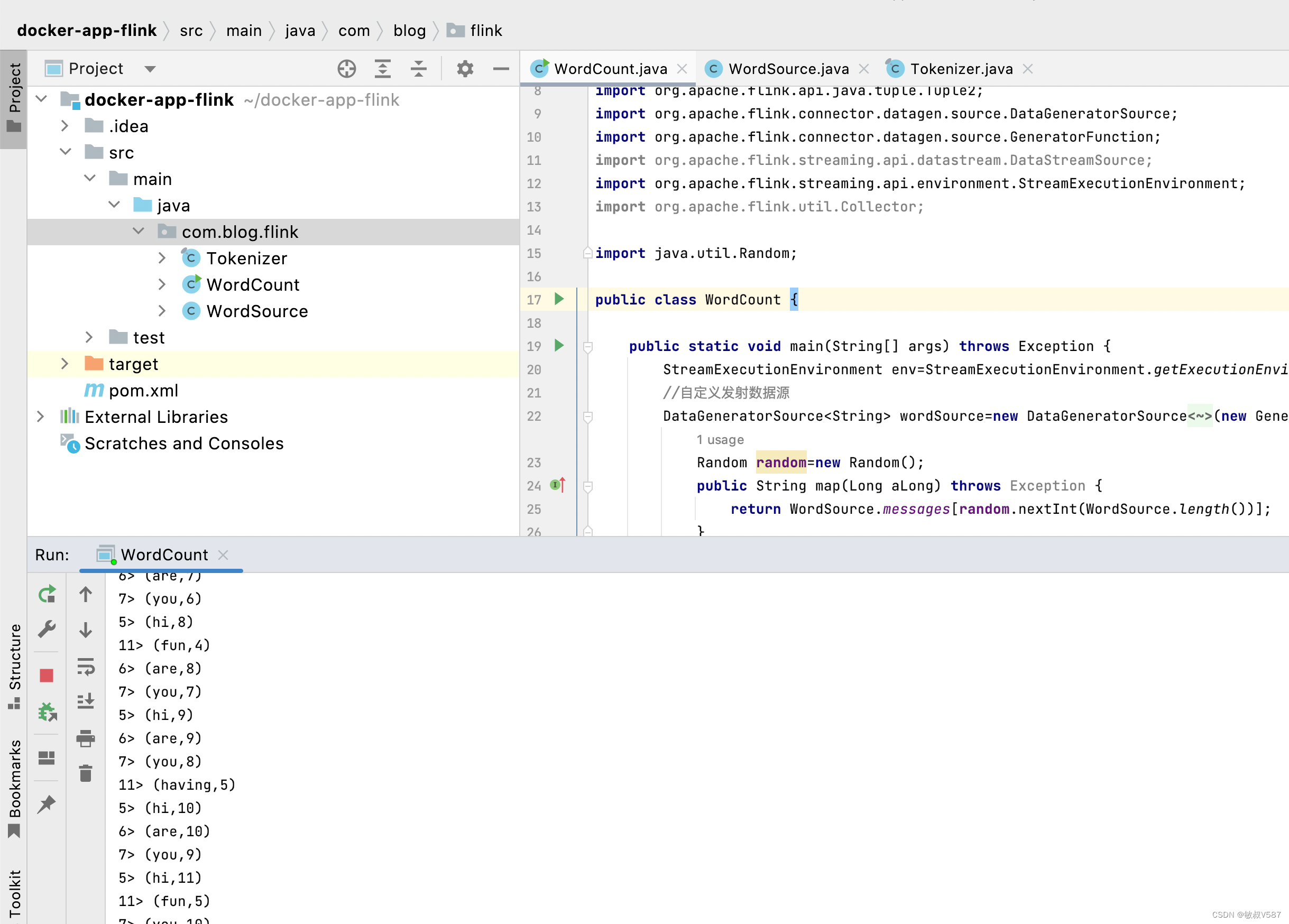Expand the WordCount class node
1289x924 pixels.
162,285
